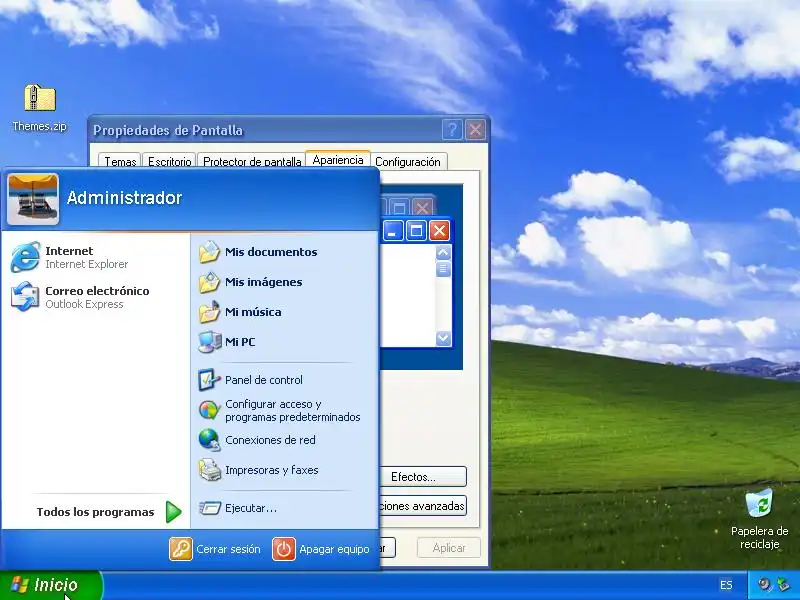The height and width of the screenshot is (600, 800).
Task: Click preview window scrollbar down arrow
Action: tap(443, 338)
